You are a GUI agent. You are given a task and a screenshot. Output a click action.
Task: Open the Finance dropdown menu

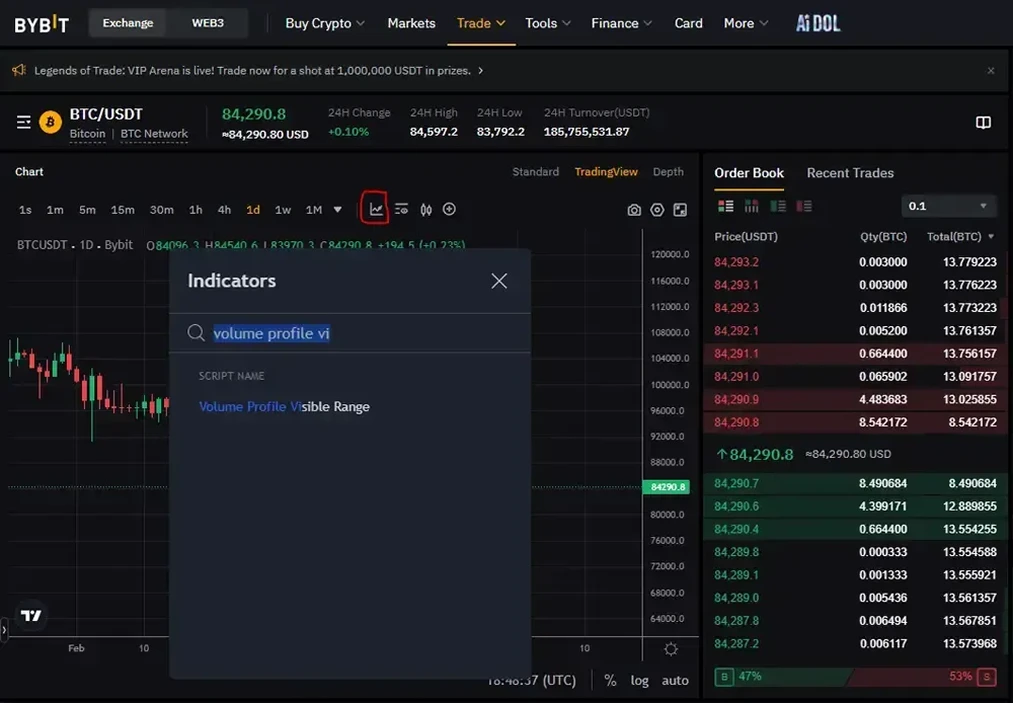(621, 23)
